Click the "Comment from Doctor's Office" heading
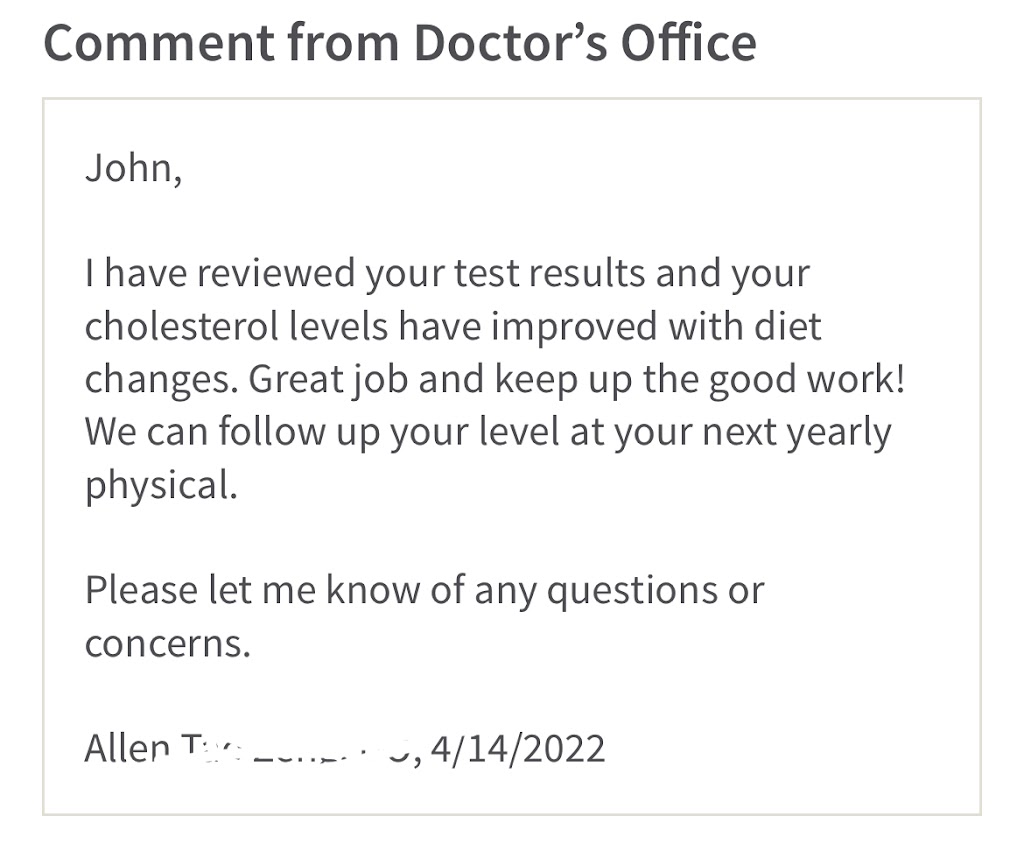 click(x=399, y=43)
